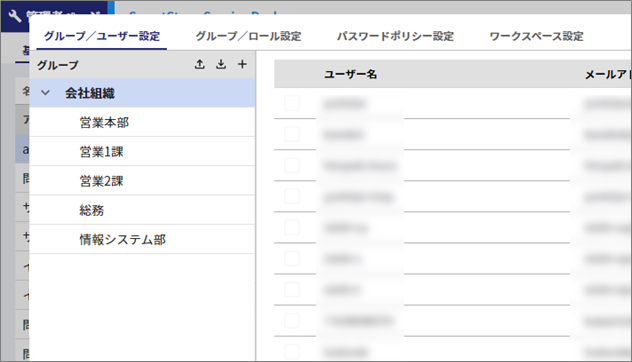Image resolution: width=632 pixels, height=362 pixels.
Task: Click the download groups icon
Action: 221,64
